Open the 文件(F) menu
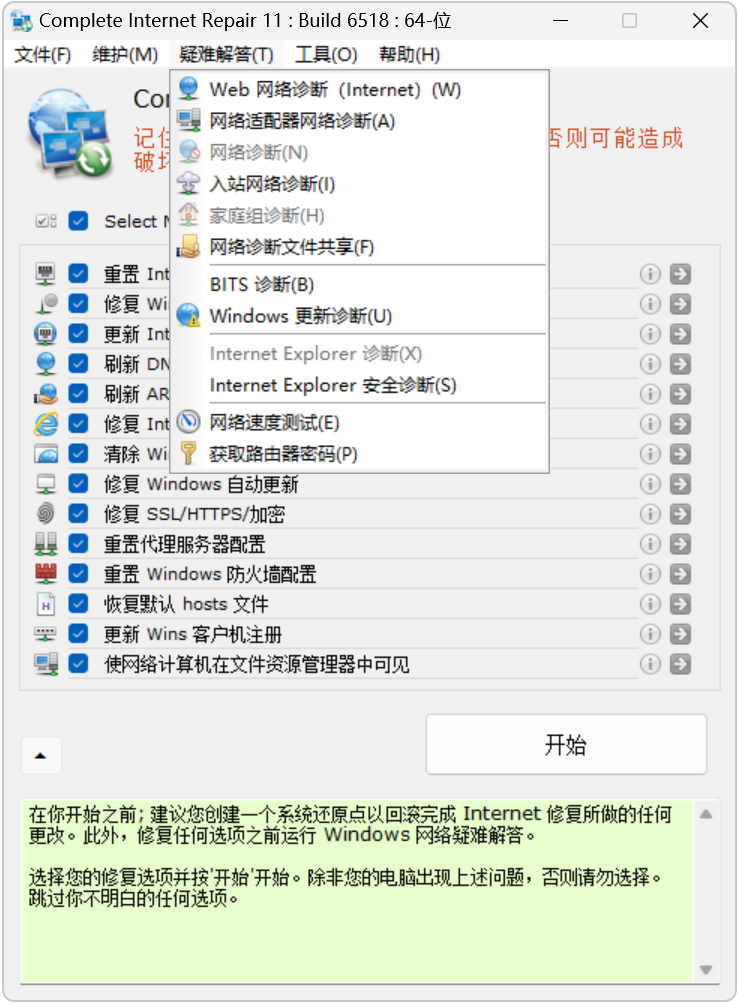738x1004 pixels. [x=42, y=55]
